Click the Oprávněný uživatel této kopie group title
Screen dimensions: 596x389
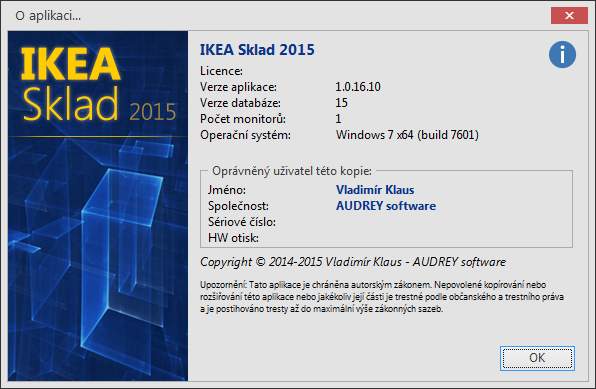pos(292,171)
